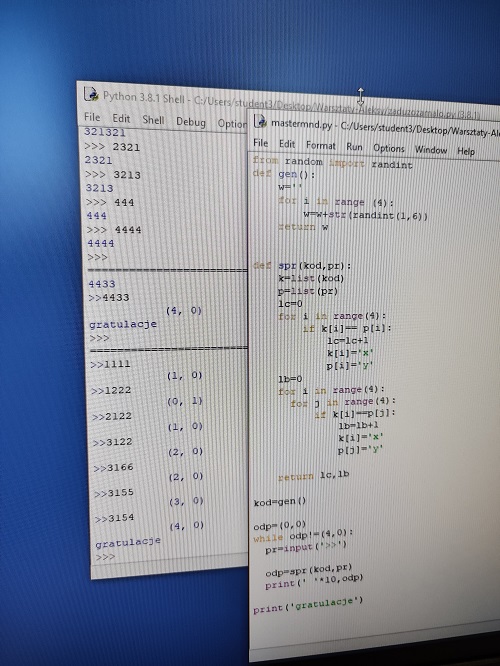Image resolution: width=500 pixels, height=666 pixels.
Task: Click the 'p=list(pr)' line
Action: click(x=308, y=291)
